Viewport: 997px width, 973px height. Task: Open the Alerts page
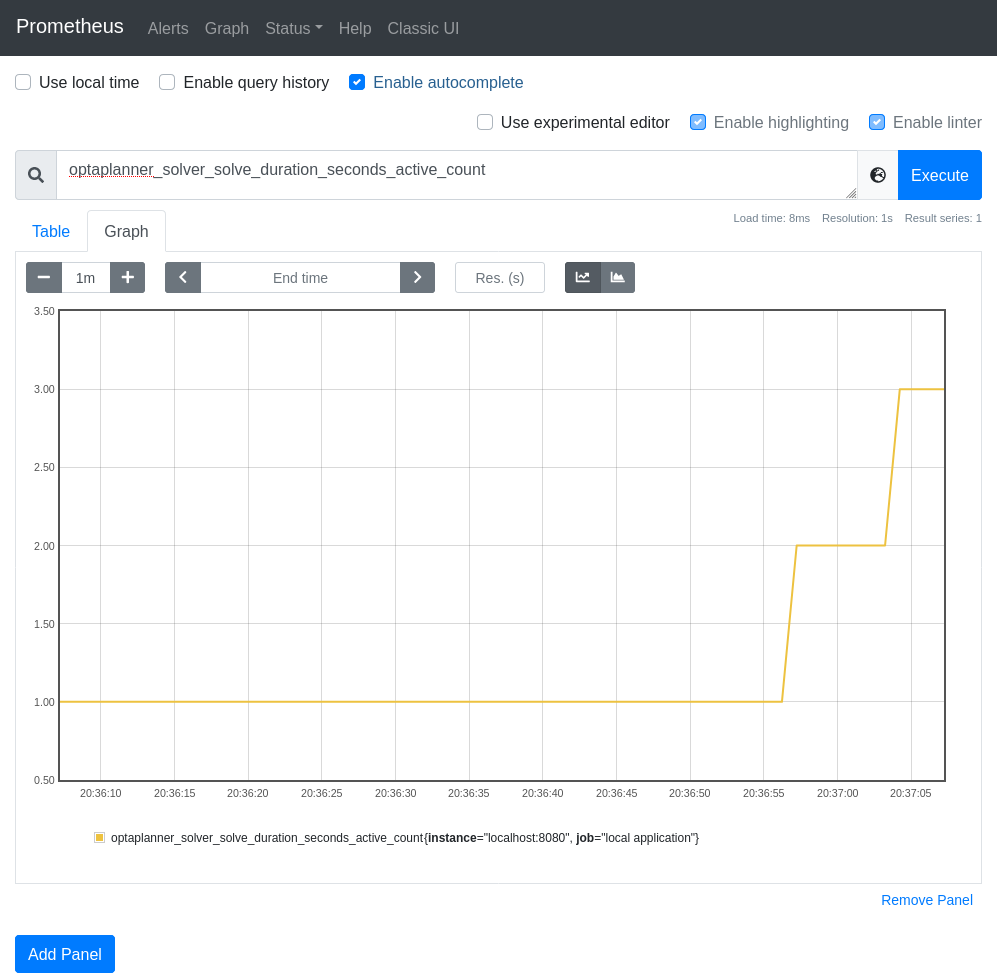168,28
